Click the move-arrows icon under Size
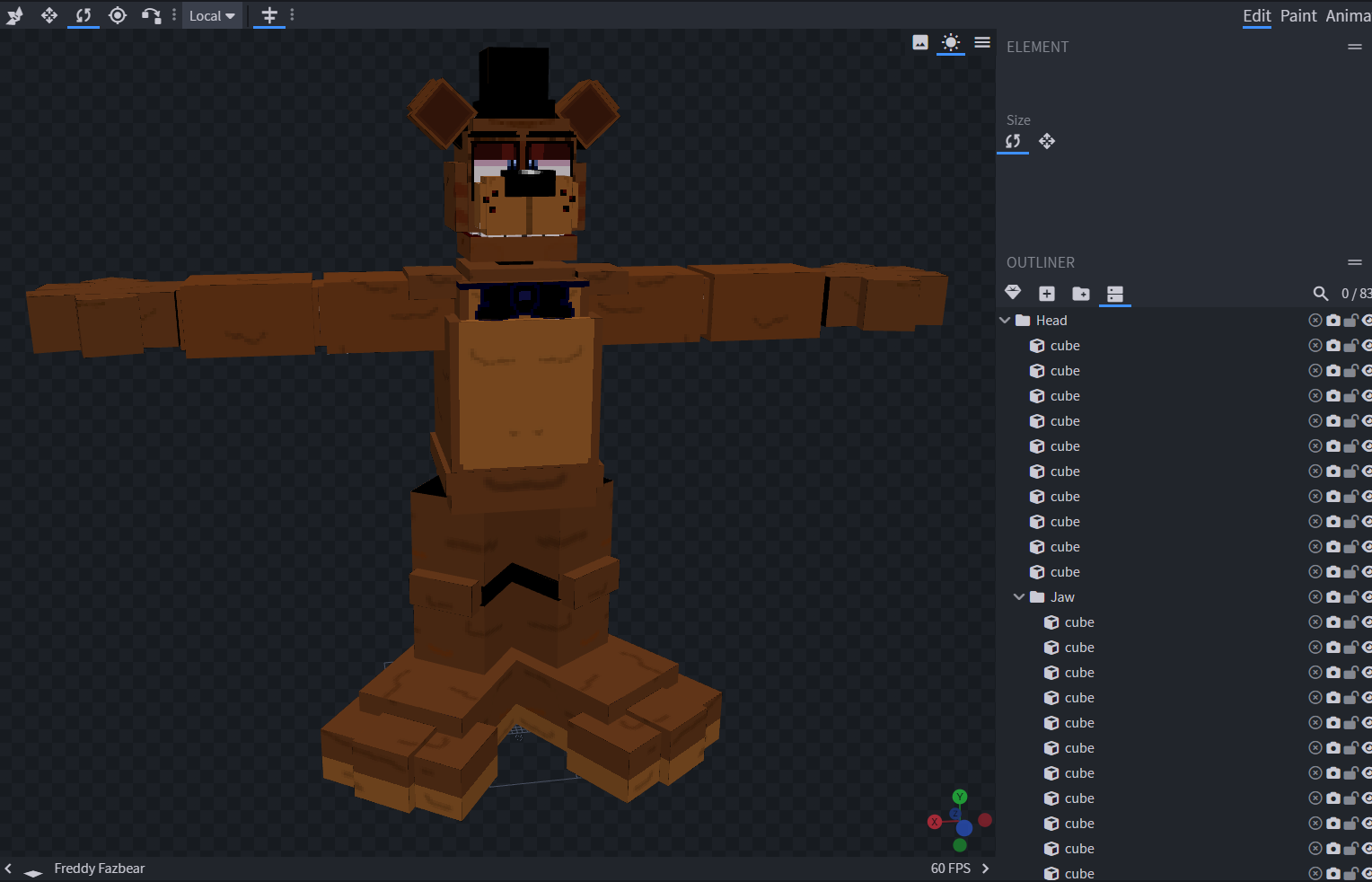The width and height of the screenshot is (1372, 882). [1047, 141]
